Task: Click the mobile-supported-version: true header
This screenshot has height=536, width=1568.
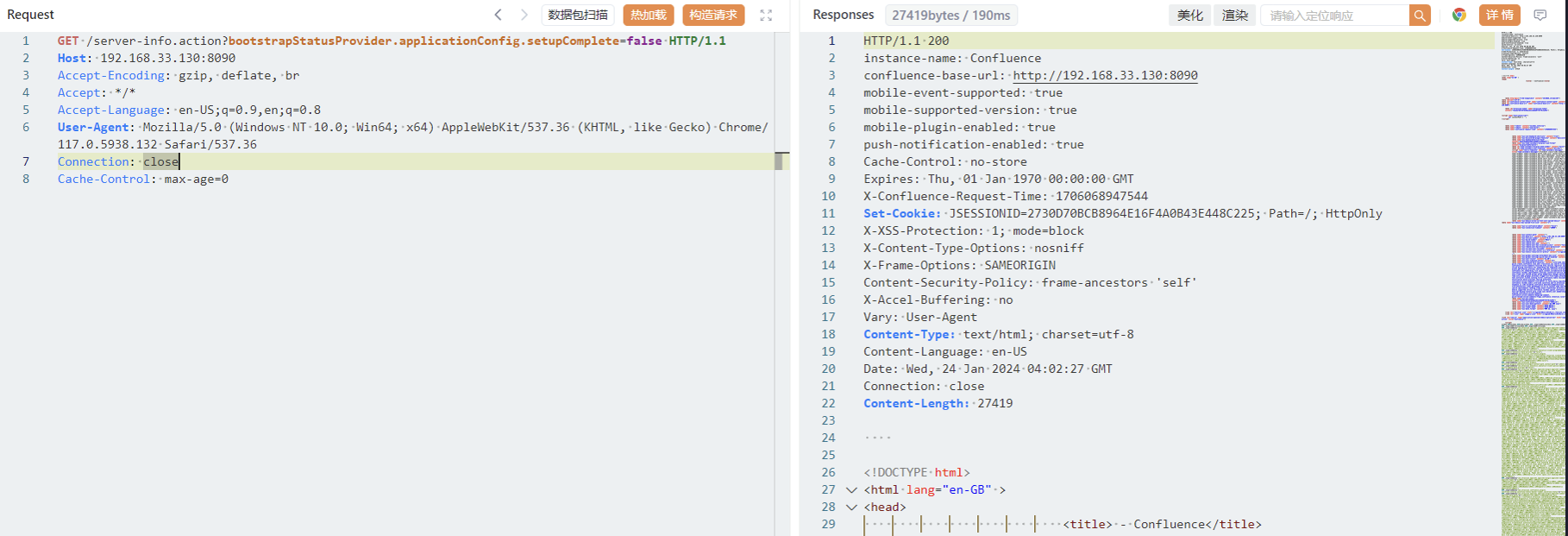Action: [x=970, y=110]
